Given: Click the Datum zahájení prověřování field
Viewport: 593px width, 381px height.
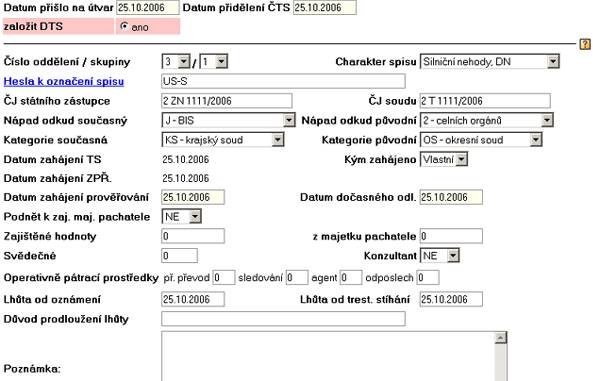Looking at the screenshot, I should [193, 197].
